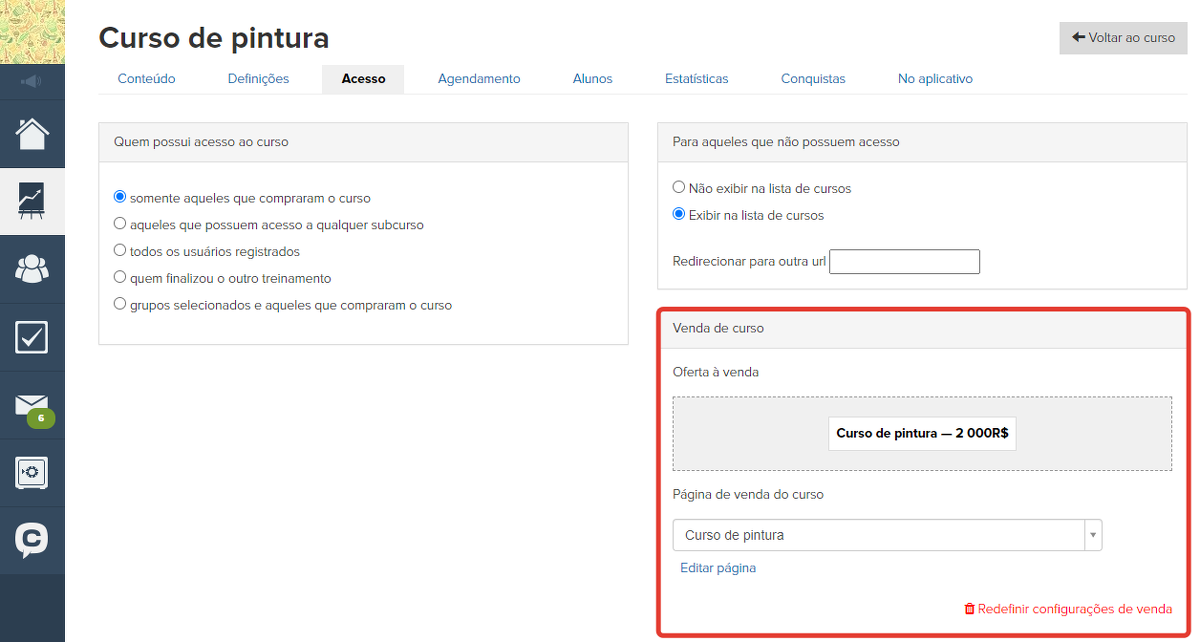The width and height of the screenshot is (1200, 642).
Task: Click the checkmark tasks icon in sidebar
Action: 32,337
